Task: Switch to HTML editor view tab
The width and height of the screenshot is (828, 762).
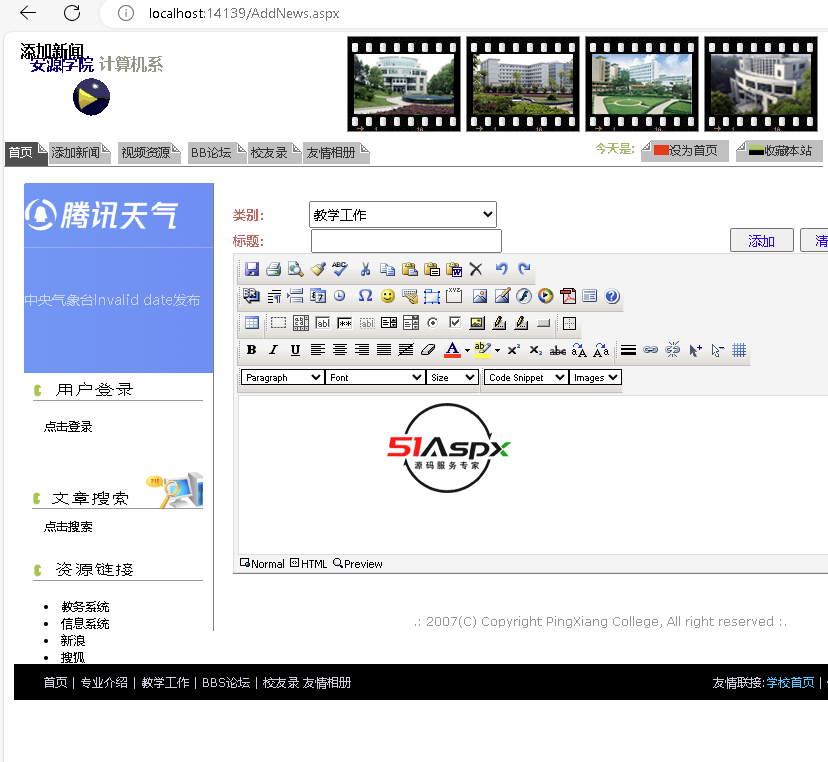Action: coord(308,564)
